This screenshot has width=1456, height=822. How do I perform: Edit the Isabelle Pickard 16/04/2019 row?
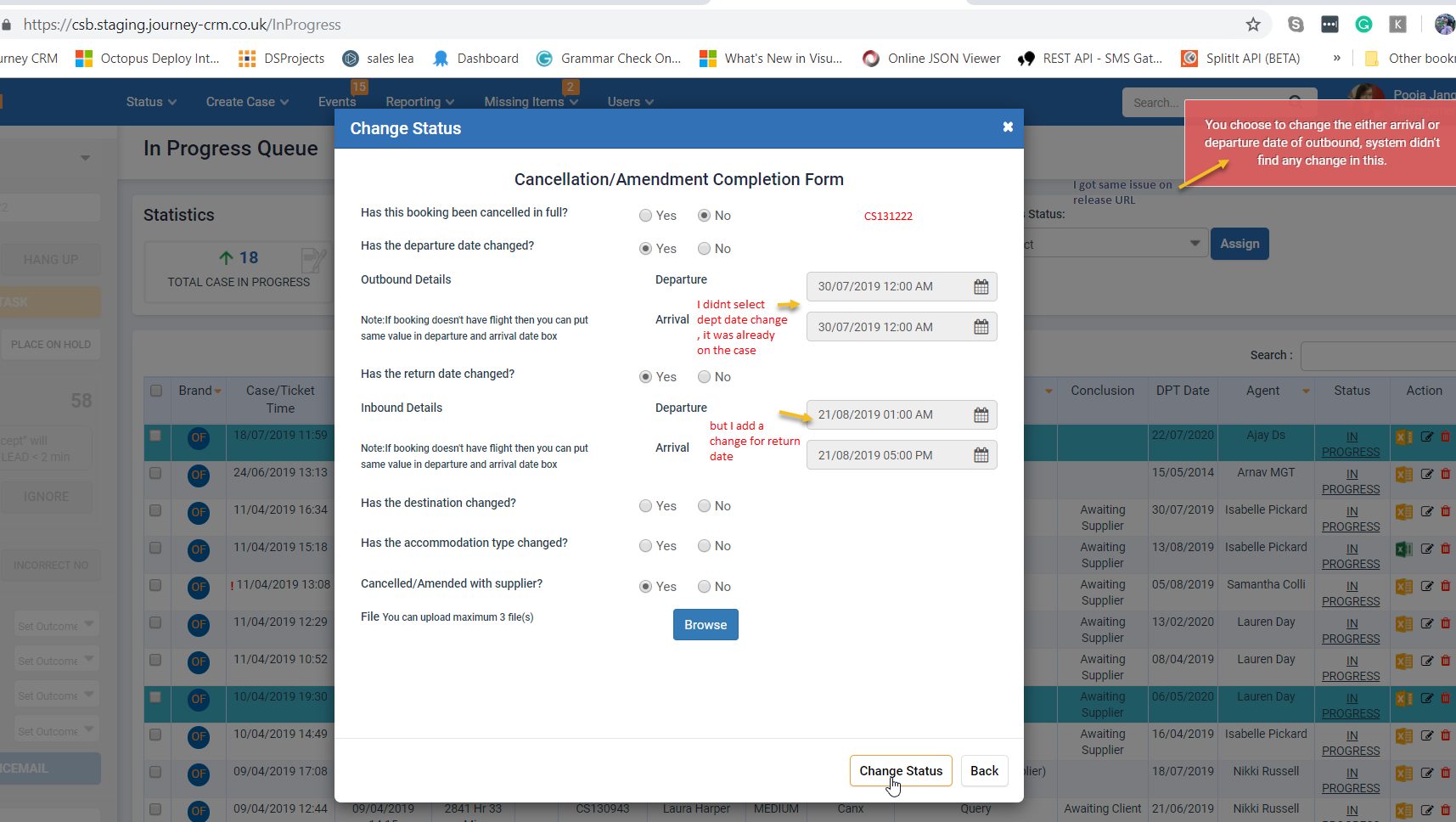pos(1427,735)
